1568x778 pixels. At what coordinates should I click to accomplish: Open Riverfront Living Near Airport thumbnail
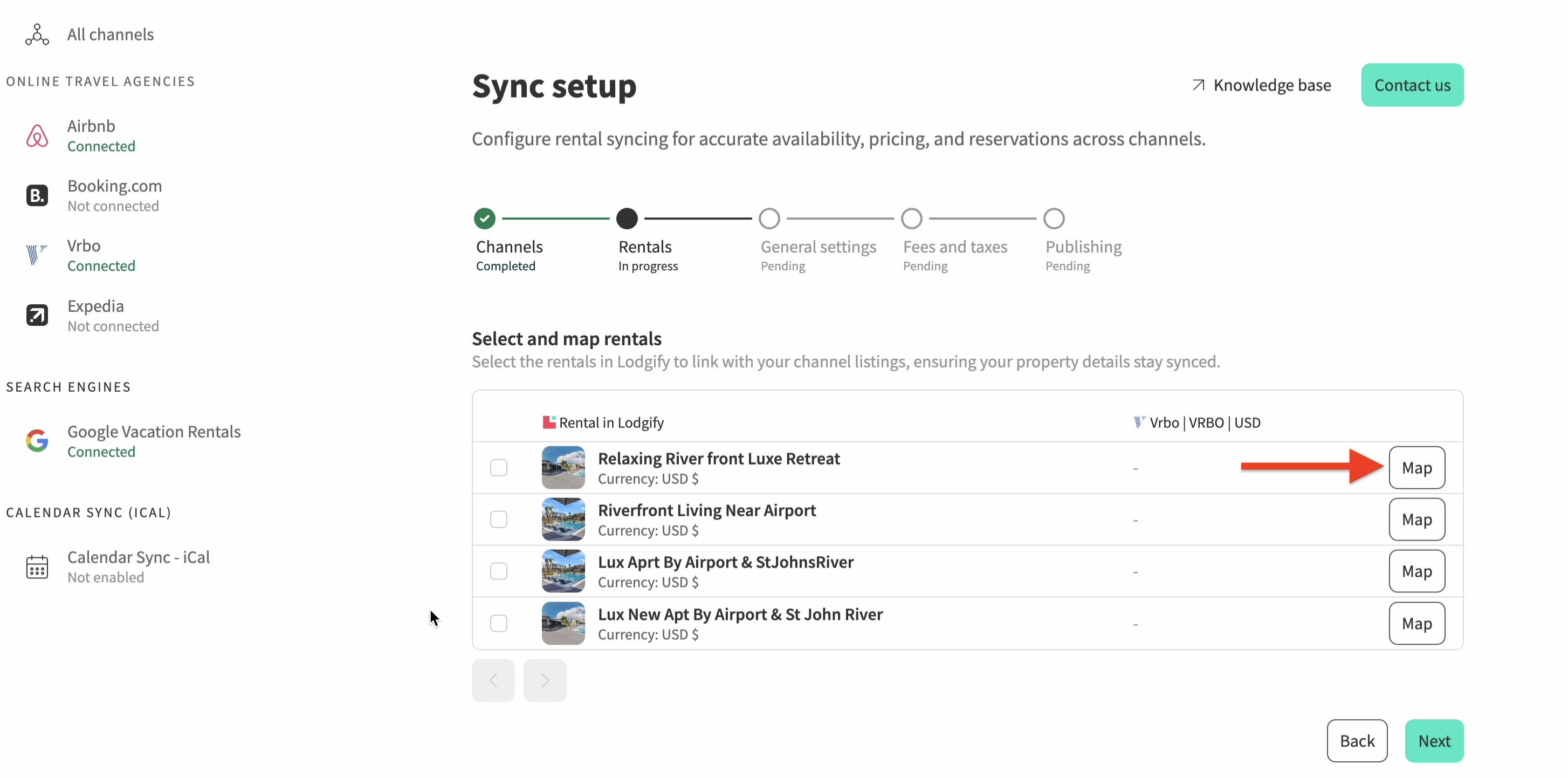click(x=563, y=520)
